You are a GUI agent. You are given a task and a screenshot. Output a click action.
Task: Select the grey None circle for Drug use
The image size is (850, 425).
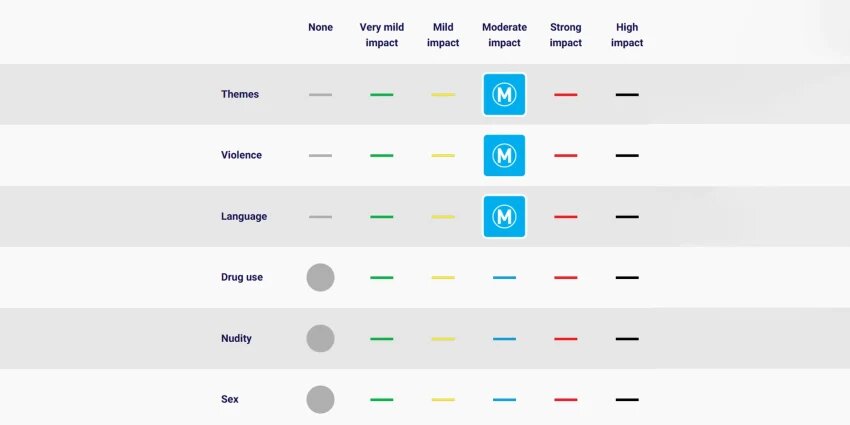(x=320, y=278)
